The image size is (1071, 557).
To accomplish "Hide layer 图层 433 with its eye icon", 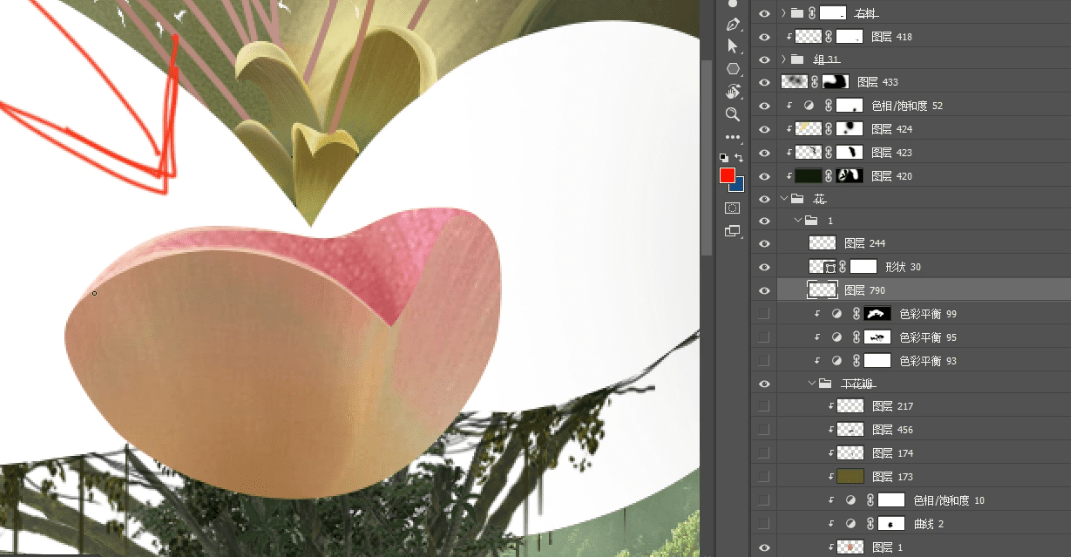I will (x=764, y=82).
